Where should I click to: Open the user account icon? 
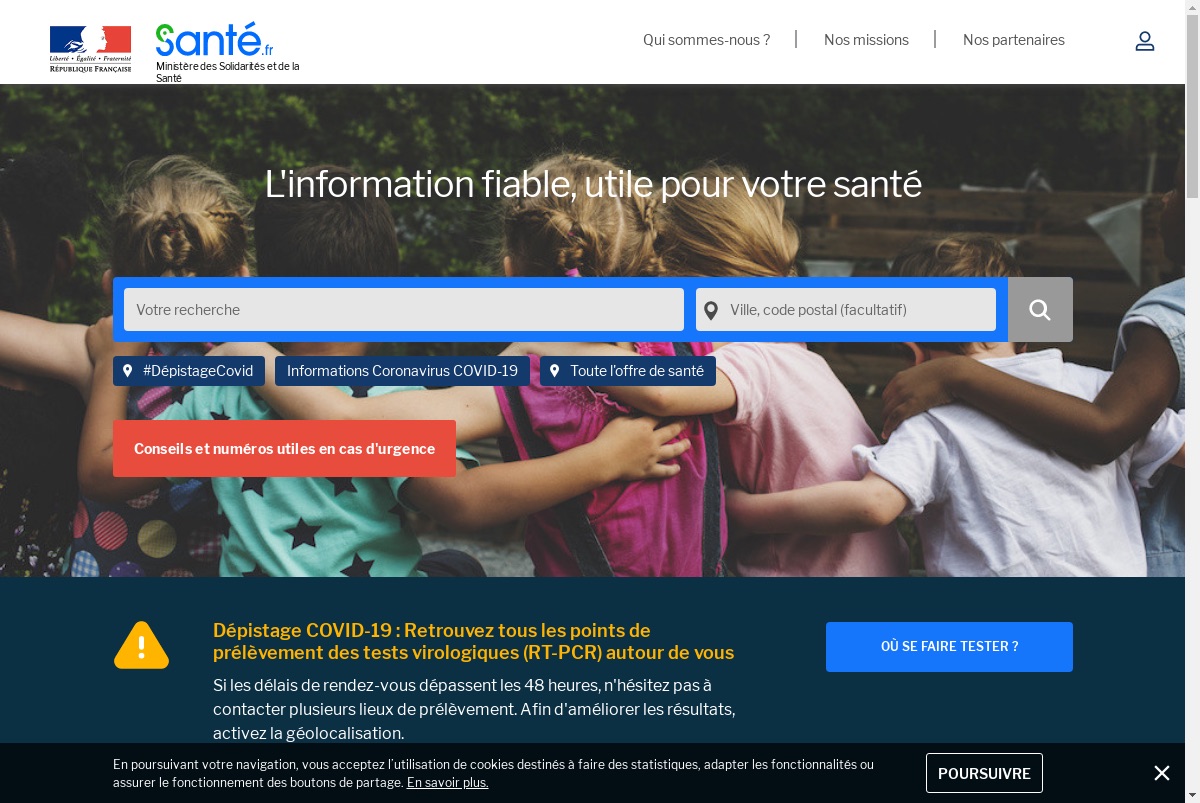1145,41
